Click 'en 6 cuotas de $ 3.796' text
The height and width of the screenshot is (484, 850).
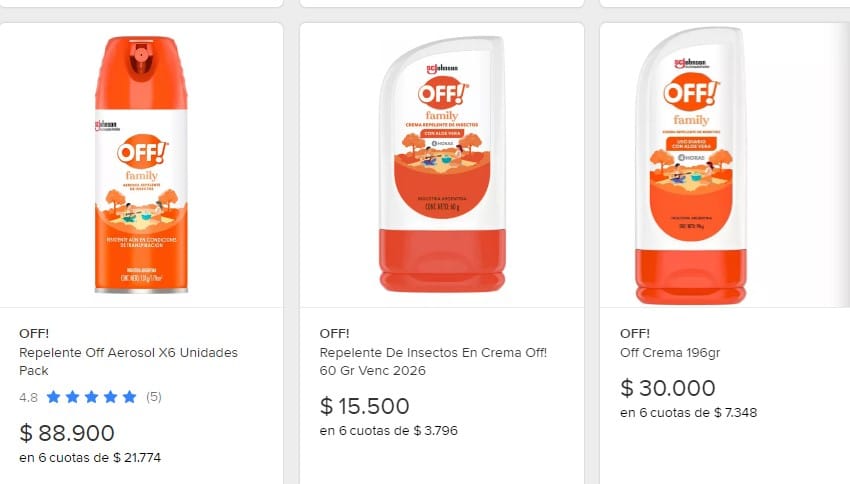coord(389,431)
